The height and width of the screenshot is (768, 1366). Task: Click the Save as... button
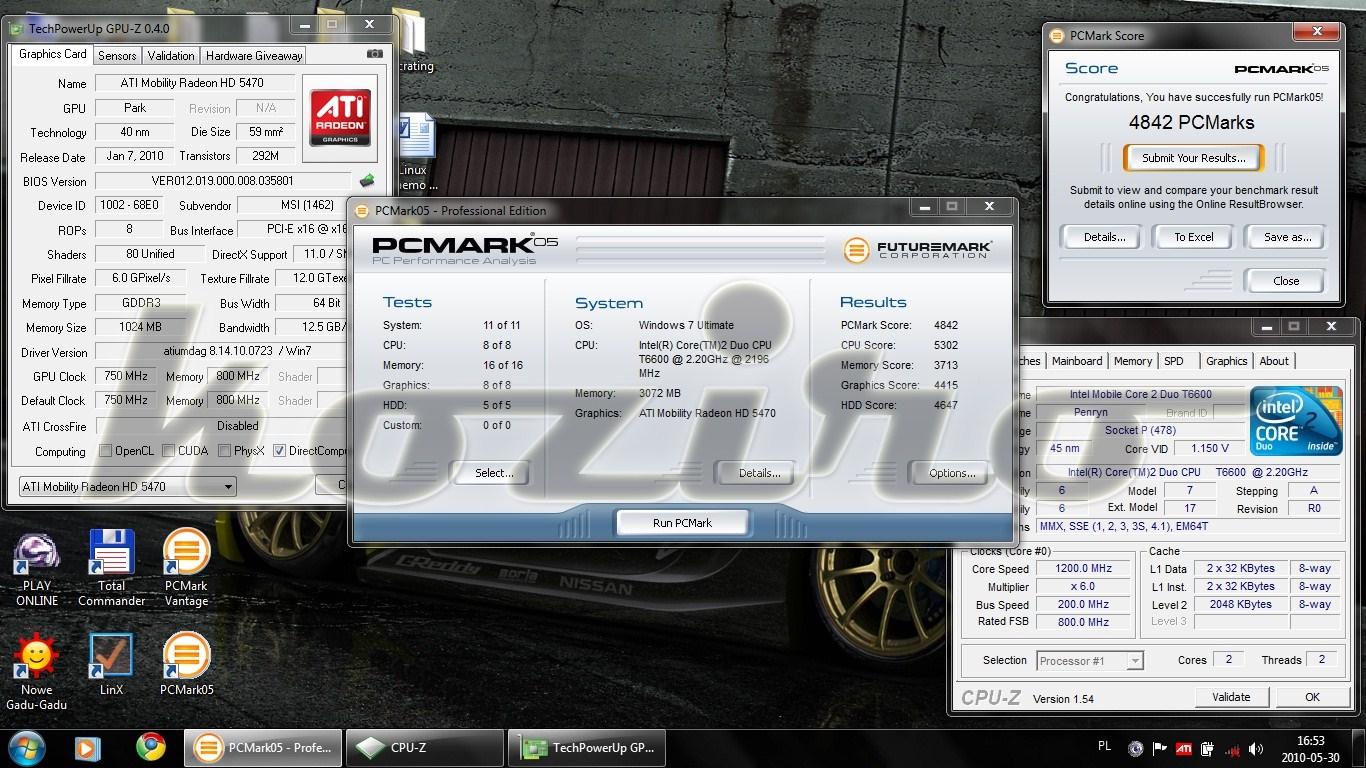point(1288,237)
